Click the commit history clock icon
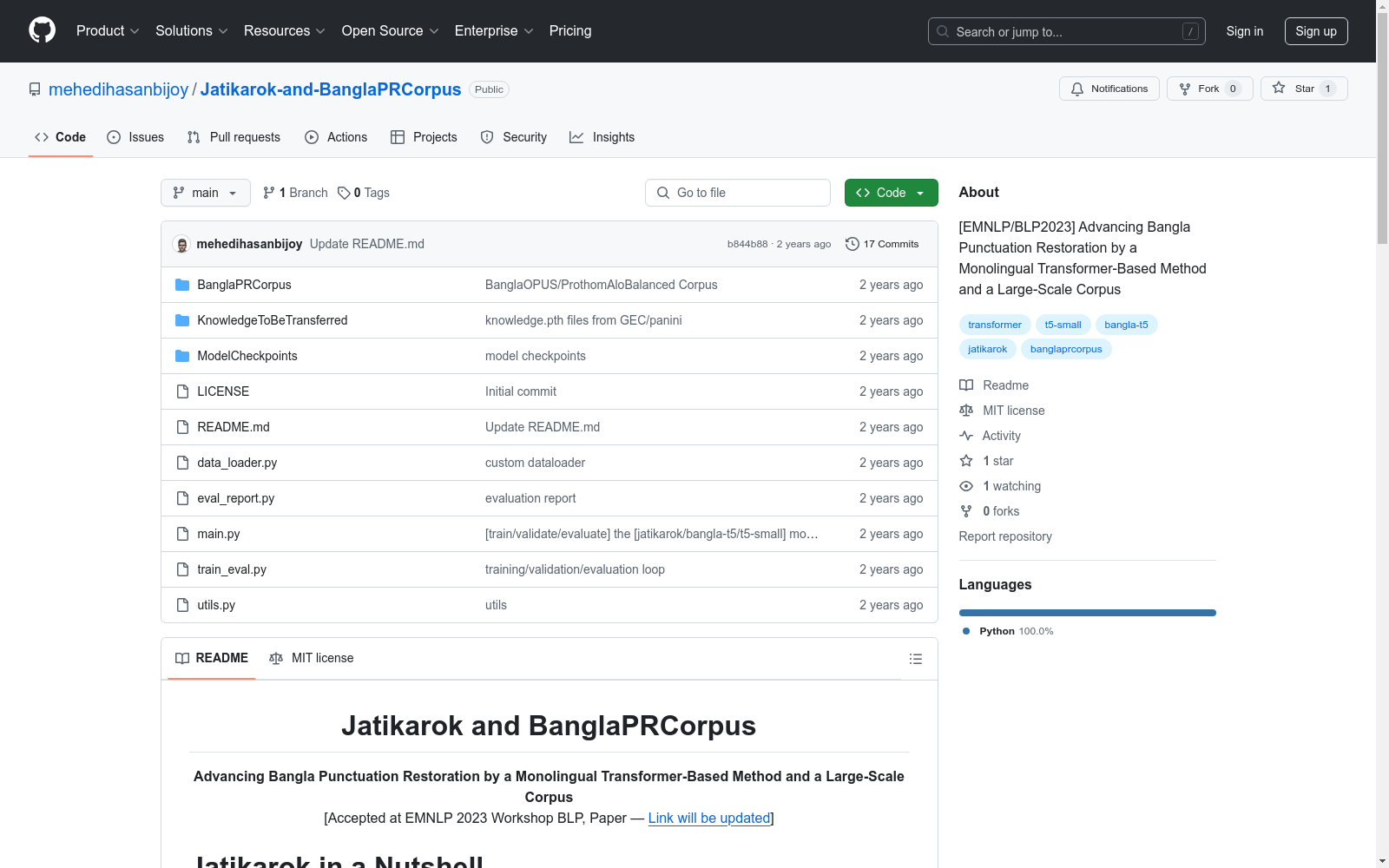This screenshot has width=1389, height=868. click(852, 244)
